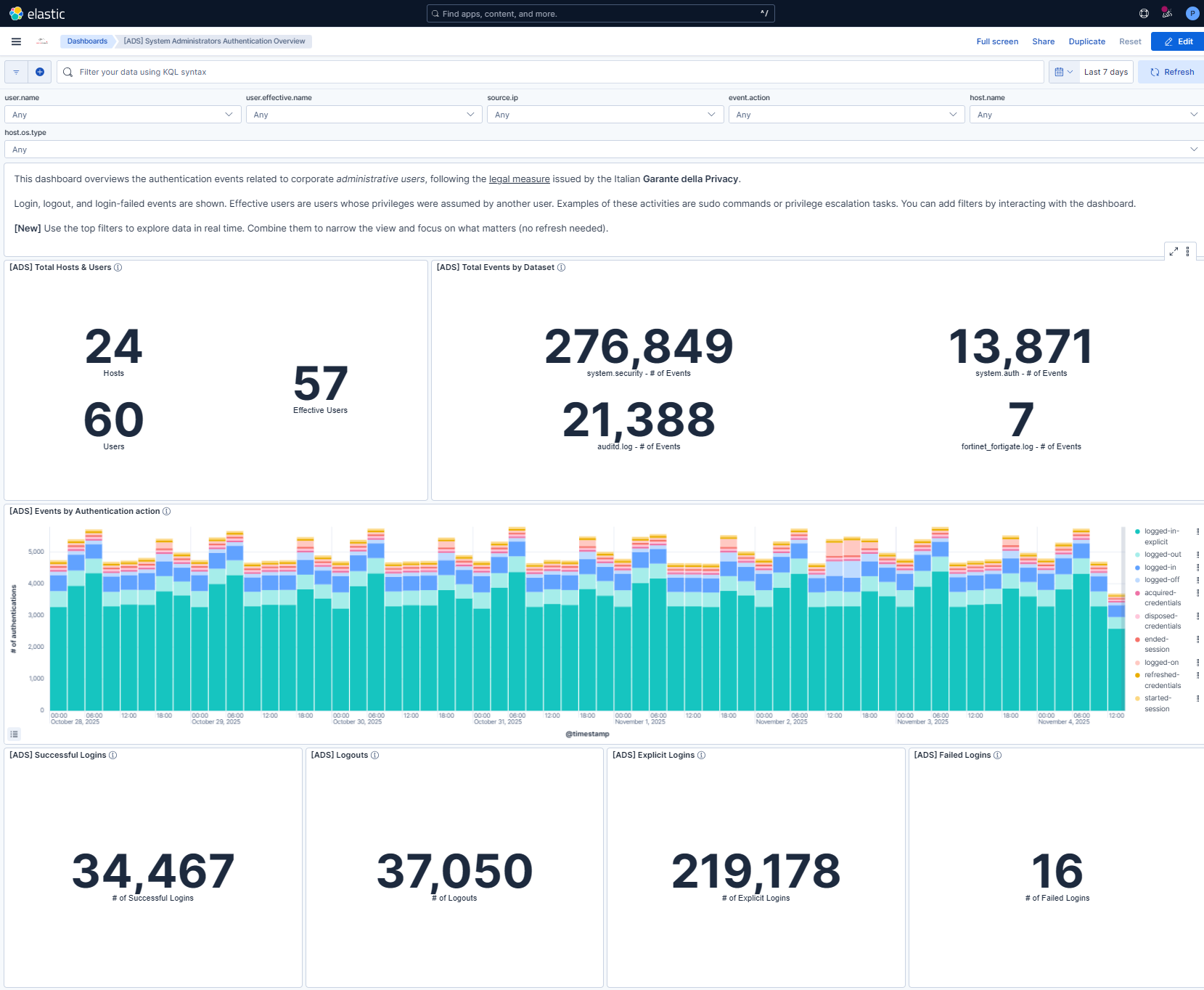The width and height of the screenshot is (1204, 990).
Task: Maximize the Total Events by Dataset panel
Action: pos(1174,252)
